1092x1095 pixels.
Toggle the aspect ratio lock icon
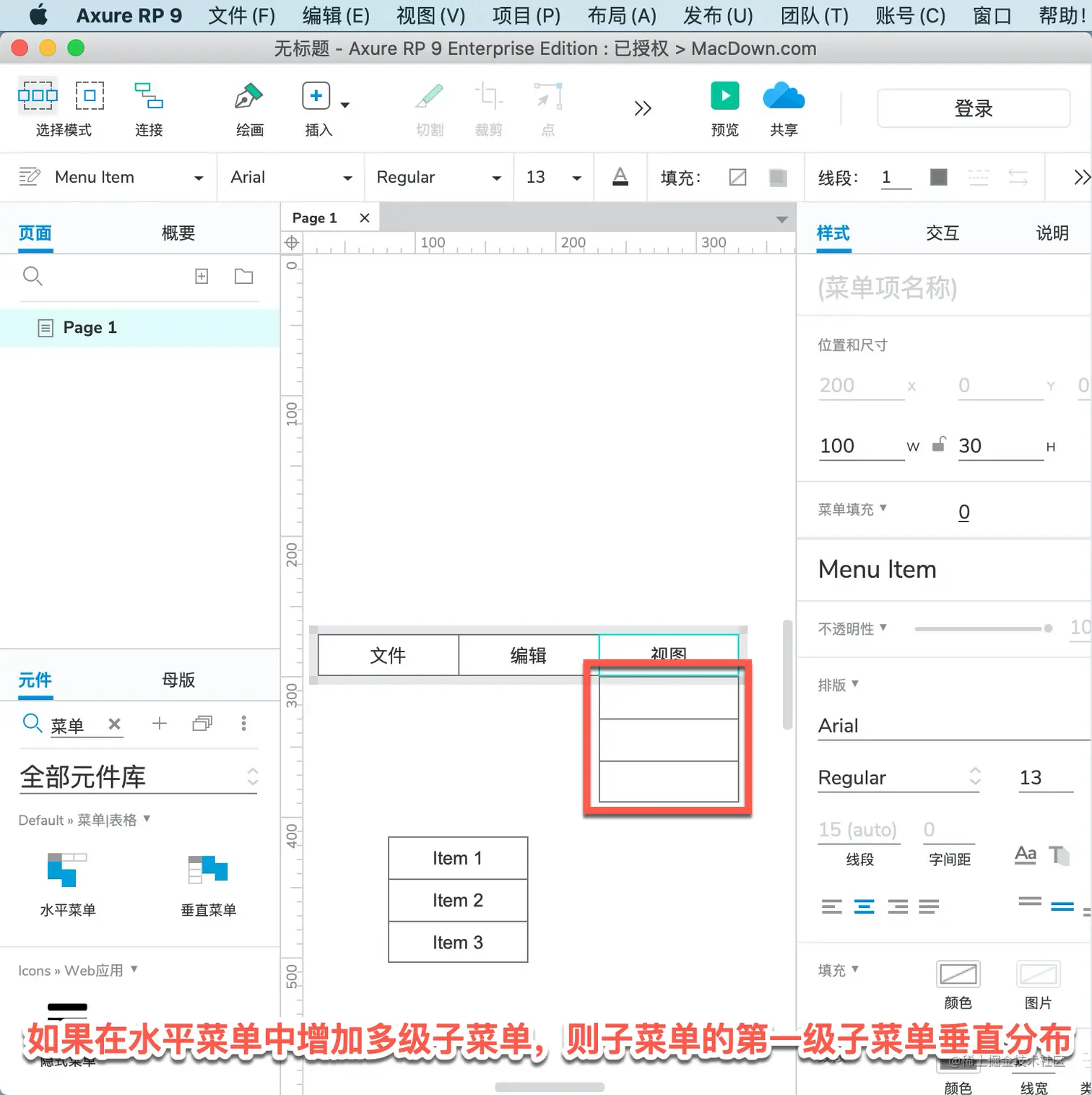point(938,444)
